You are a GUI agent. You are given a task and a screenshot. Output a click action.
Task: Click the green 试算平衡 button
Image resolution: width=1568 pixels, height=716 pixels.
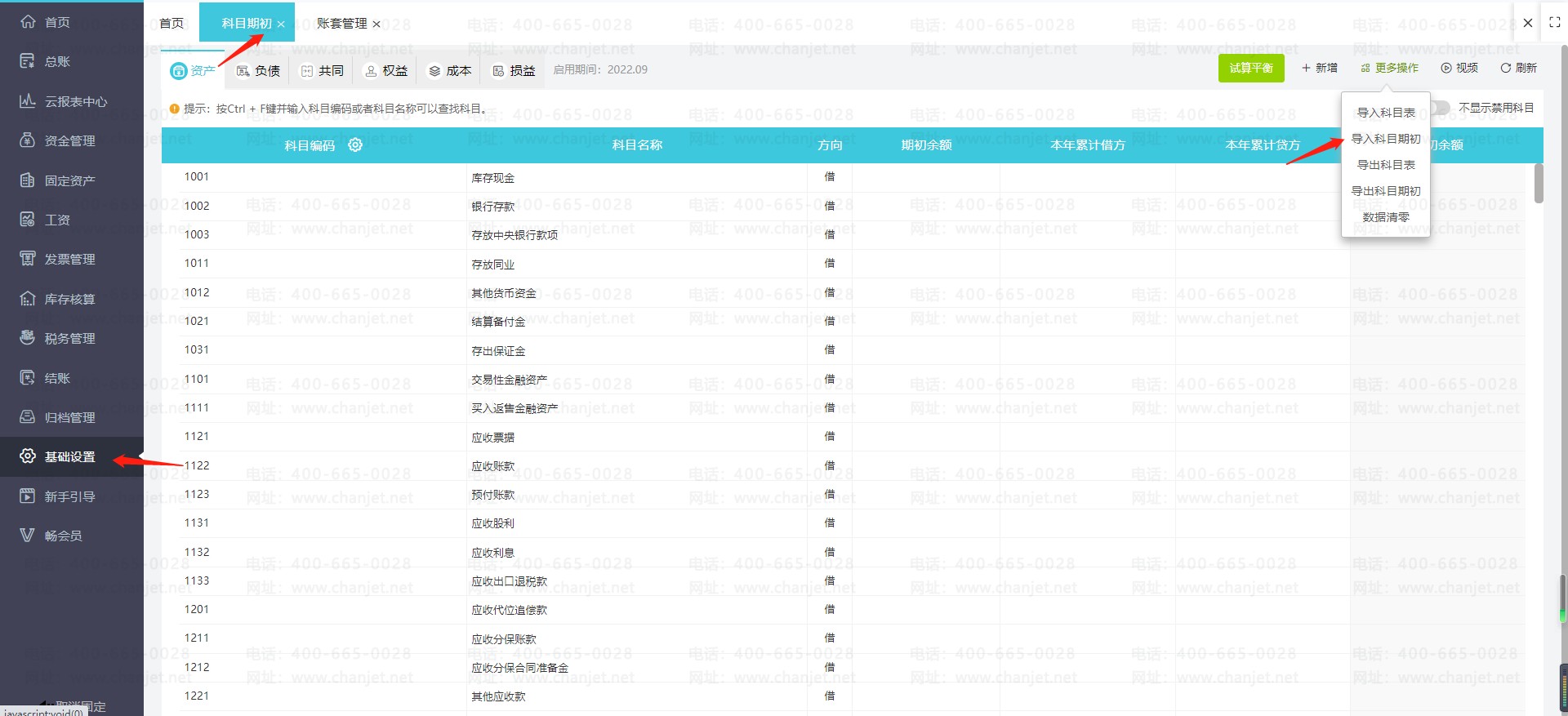click(x=1251, y=69)
